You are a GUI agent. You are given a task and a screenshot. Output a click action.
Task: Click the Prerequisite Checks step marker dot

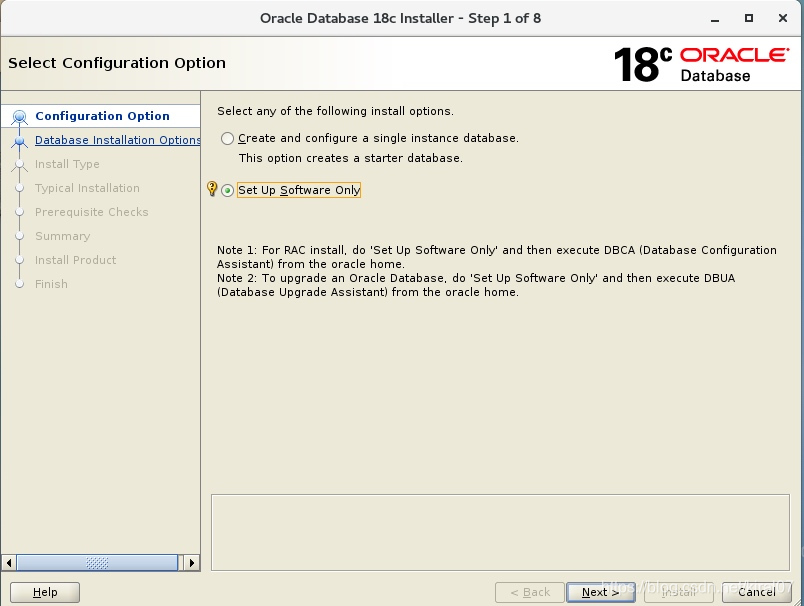(19, 212)
